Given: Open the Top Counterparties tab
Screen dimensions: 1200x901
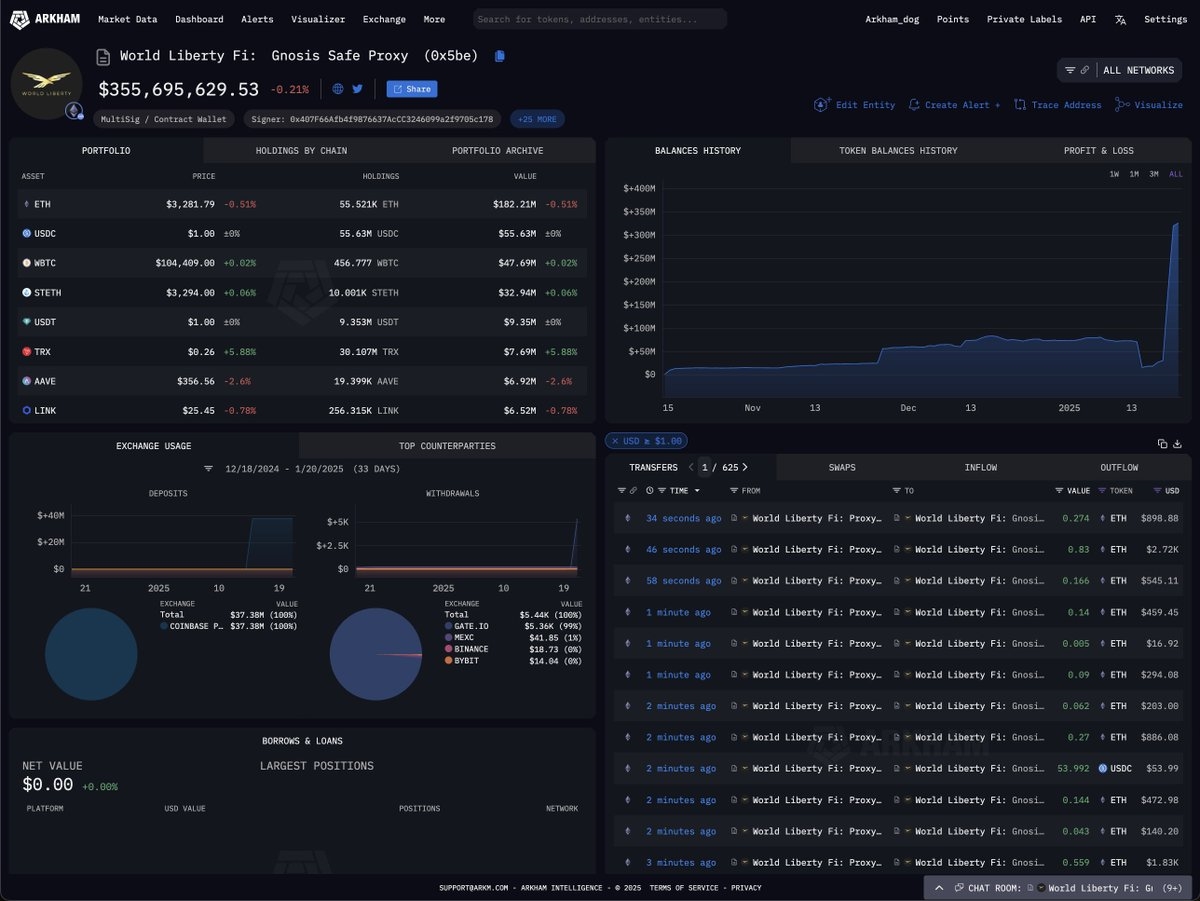Looking at the screenshot, I should pos(447,446).
